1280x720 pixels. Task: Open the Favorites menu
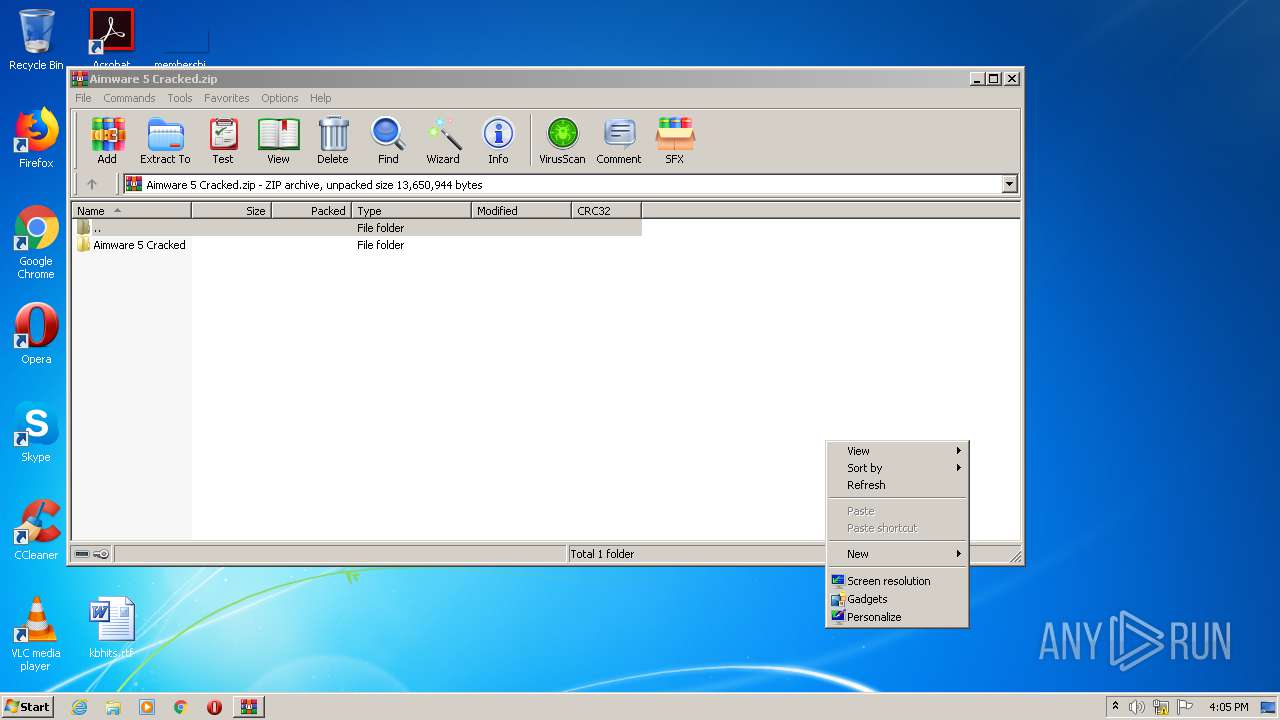tap(227, 98)
